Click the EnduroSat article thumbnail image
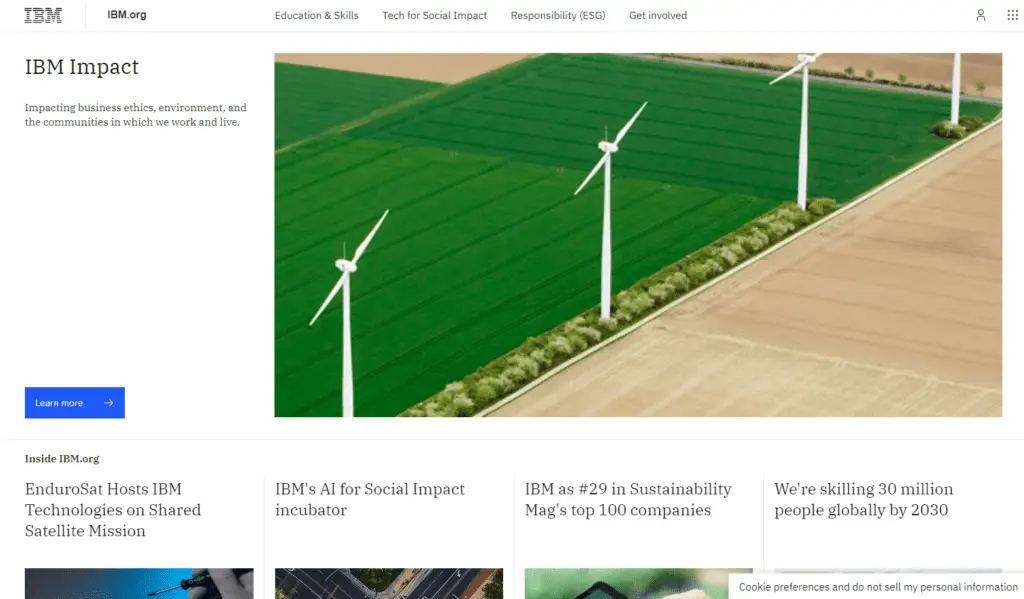The height and width of the screenshot is (599, 1024). (x=139, y=583)
